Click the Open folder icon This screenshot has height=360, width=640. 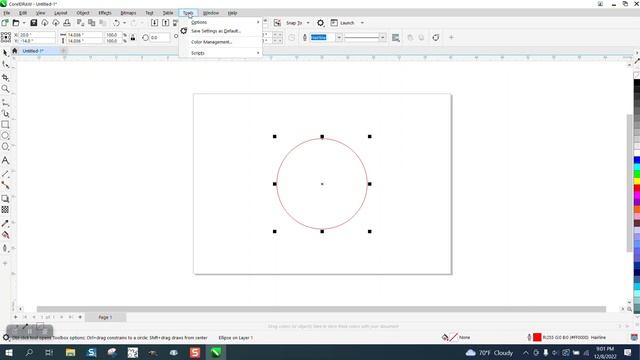coord(16,23)
